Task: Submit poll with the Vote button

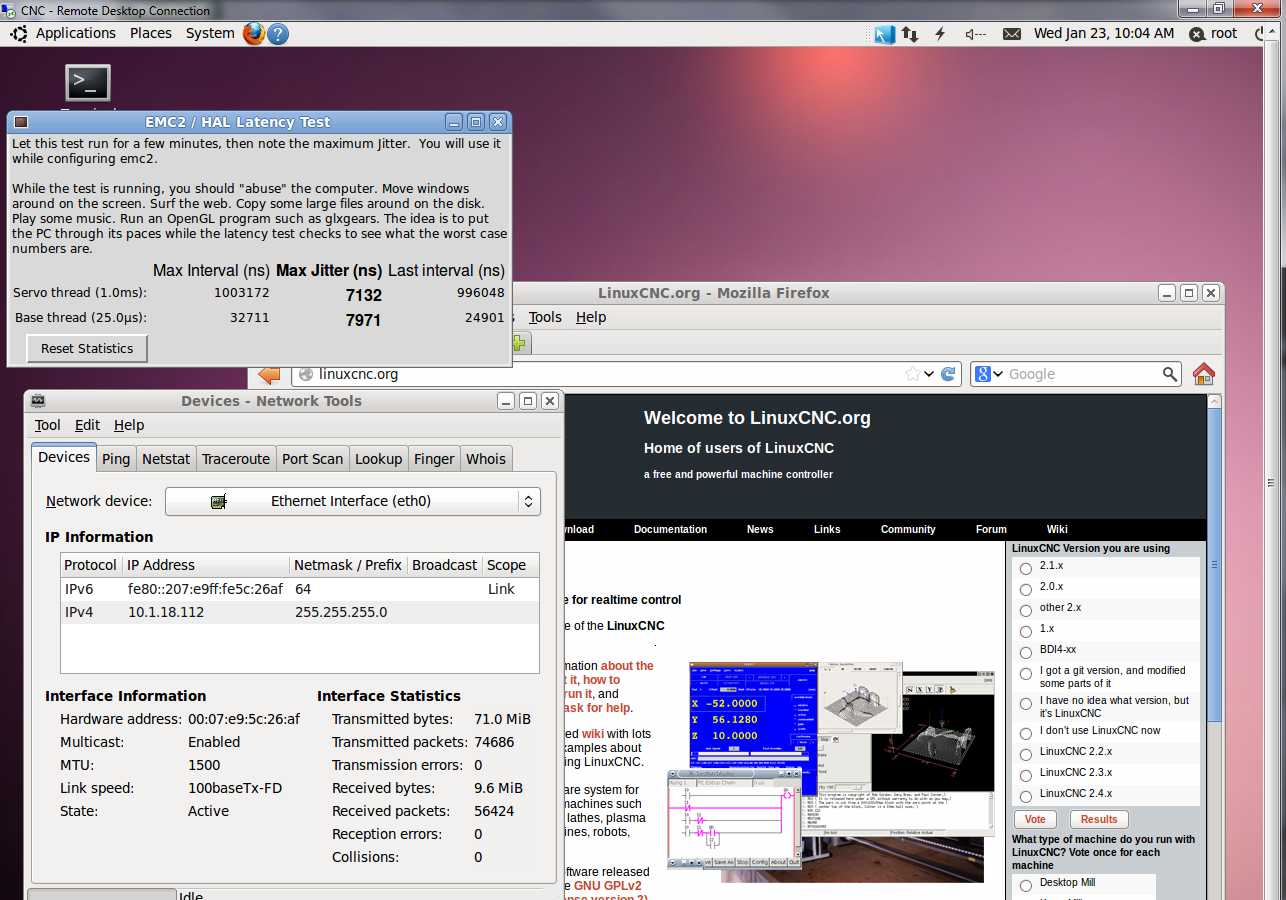Action: [x=1035, y=819]
